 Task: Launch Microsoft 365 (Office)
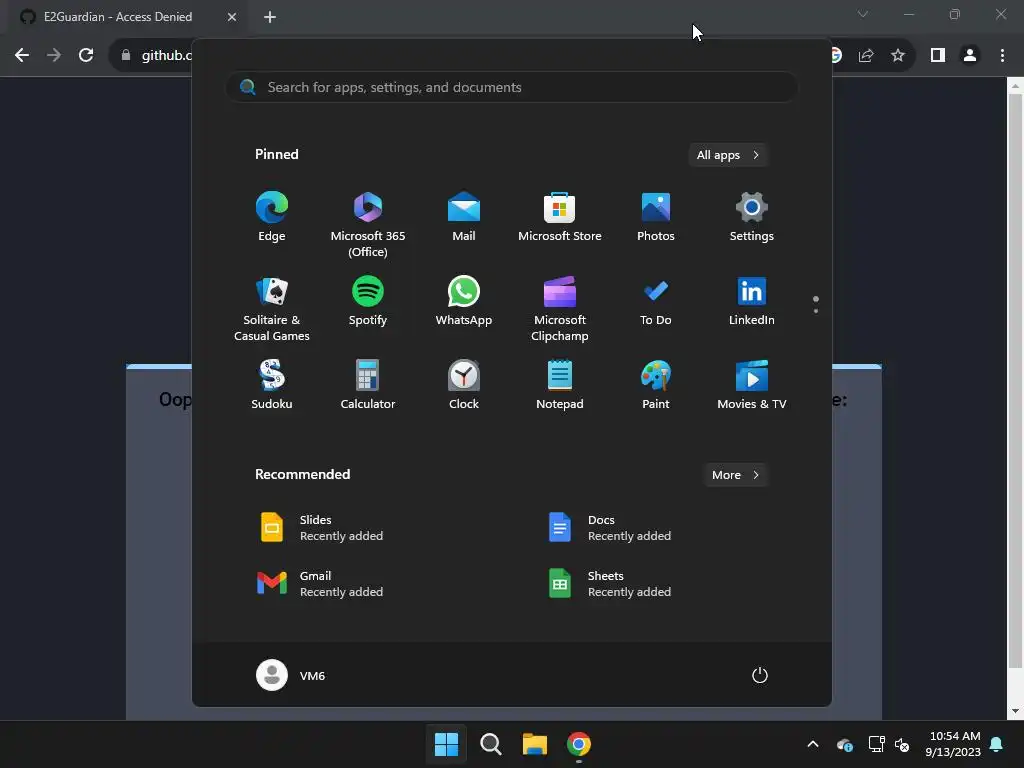368,224
